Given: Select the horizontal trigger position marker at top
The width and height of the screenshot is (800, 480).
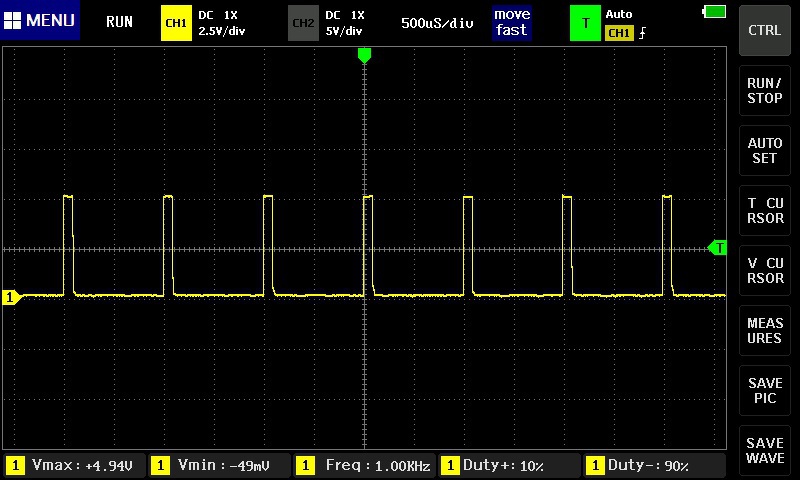Looking at the screenshot, I should (364, 55).
